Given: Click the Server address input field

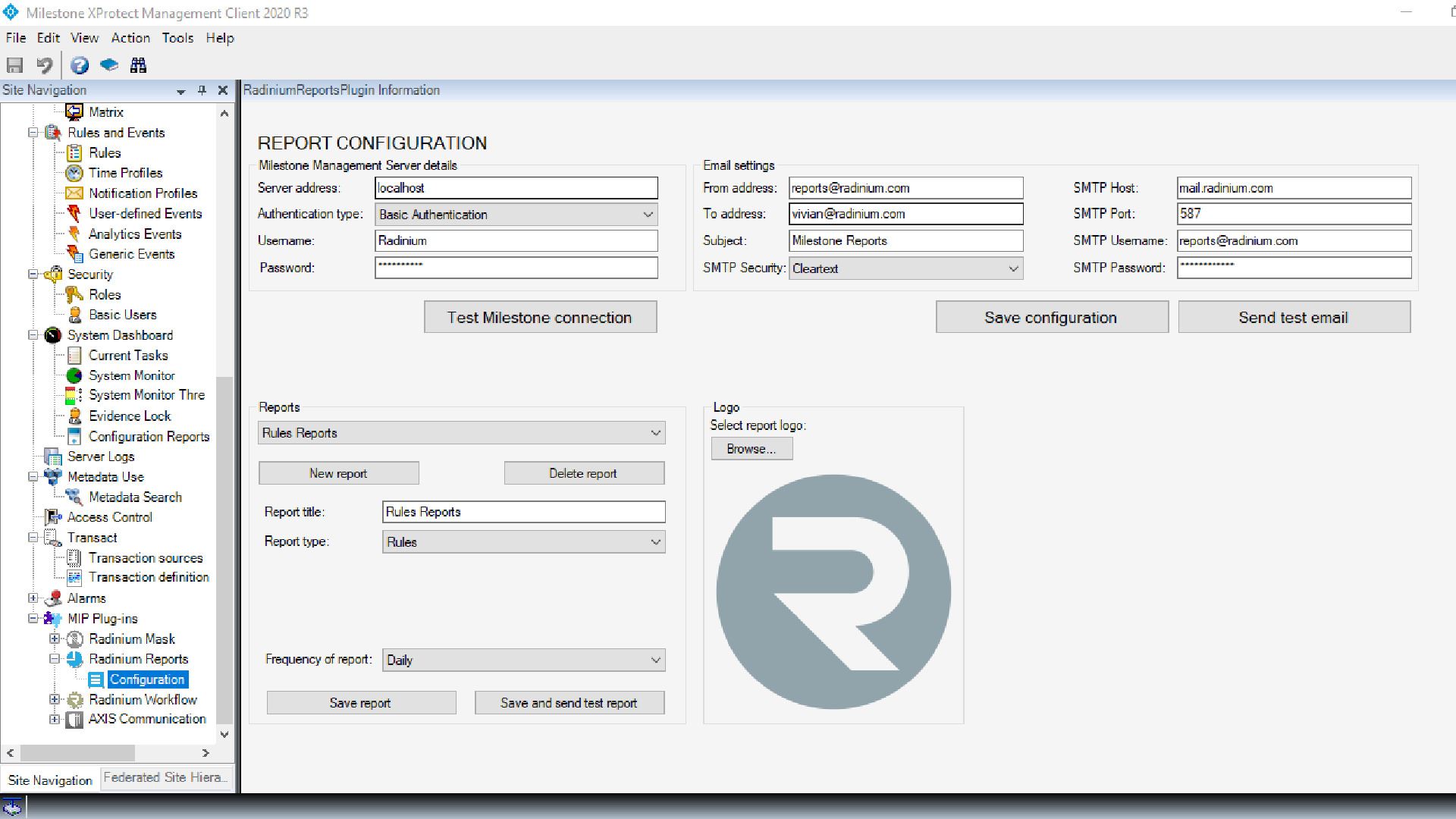Looking at the screenshot, I should pyautogui.click(x=516, y=188).
